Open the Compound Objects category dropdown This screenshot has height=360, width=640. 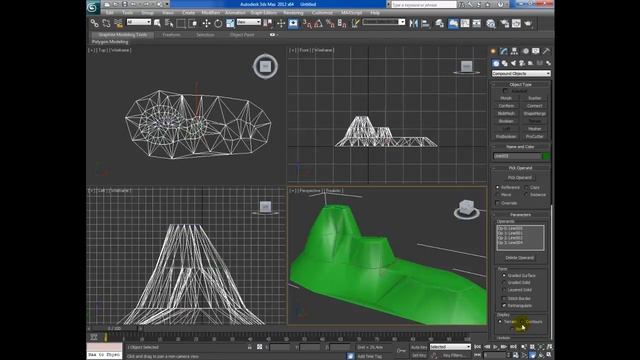click(521, 73)
